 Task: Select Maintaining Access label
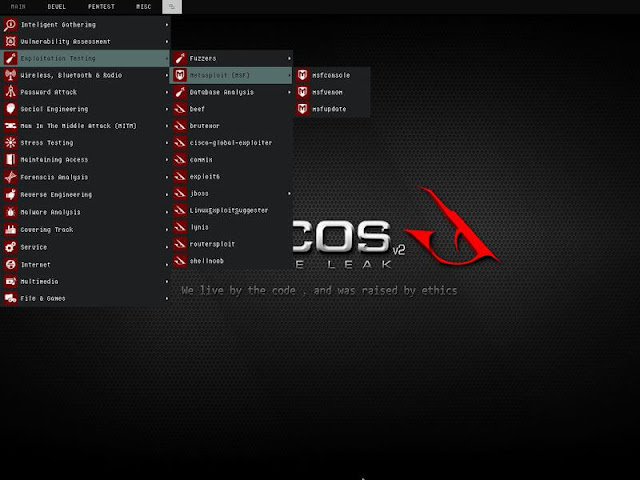tap(54, 160)
